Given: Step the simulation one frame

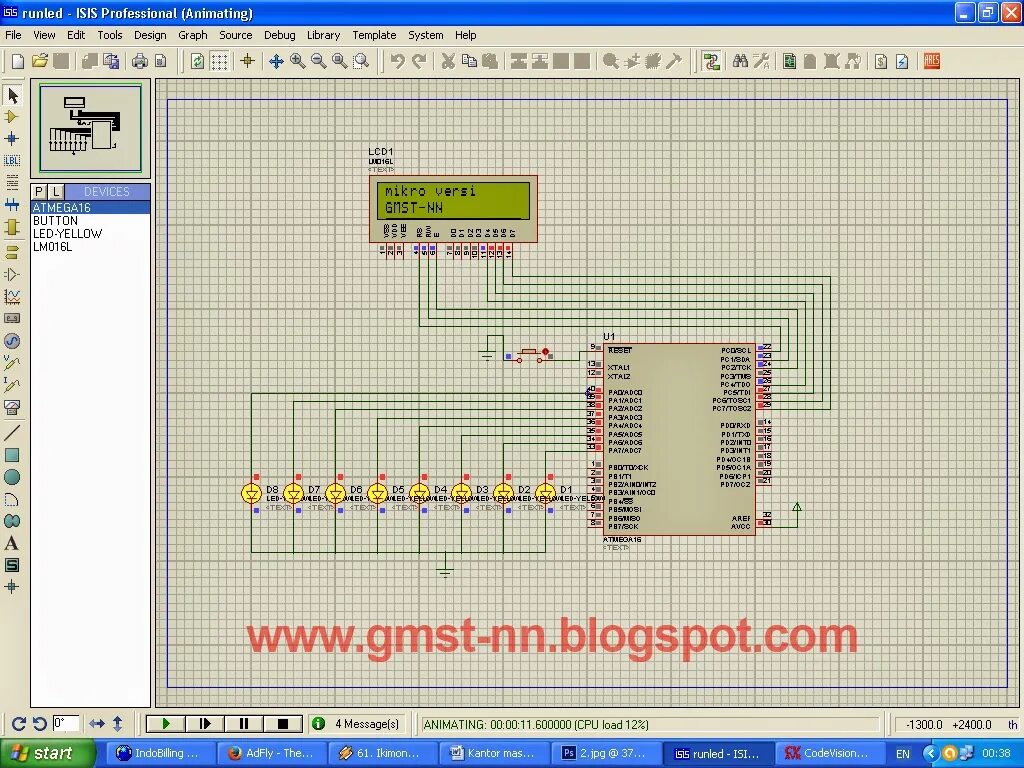Looking at the screenshot, I should tap(204, 724).
